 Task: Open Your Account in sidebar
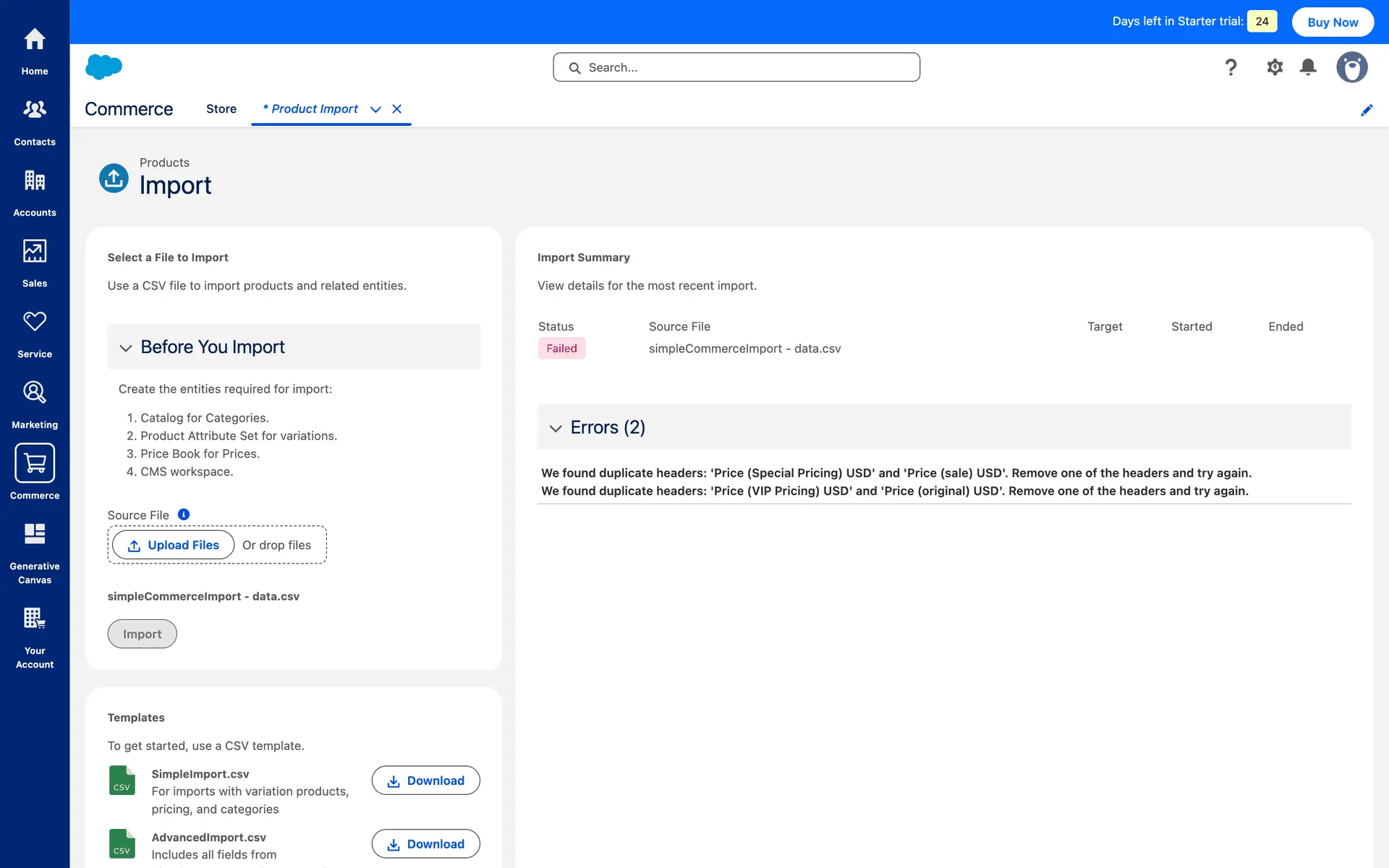[35, 618]
